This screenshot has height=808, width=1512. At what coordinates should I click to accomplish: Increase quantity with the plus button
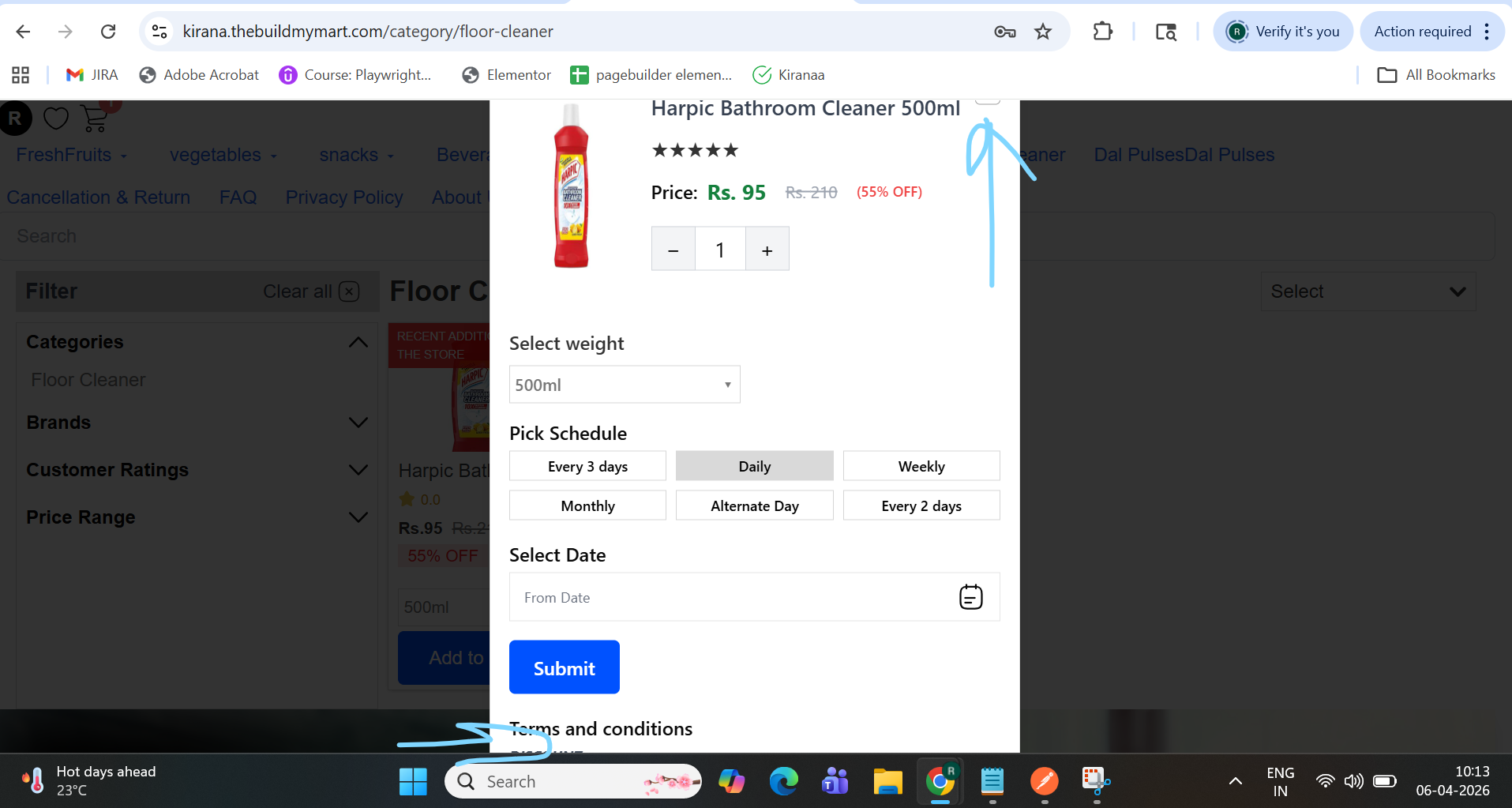pyautogui.click(x=767, y=250)
